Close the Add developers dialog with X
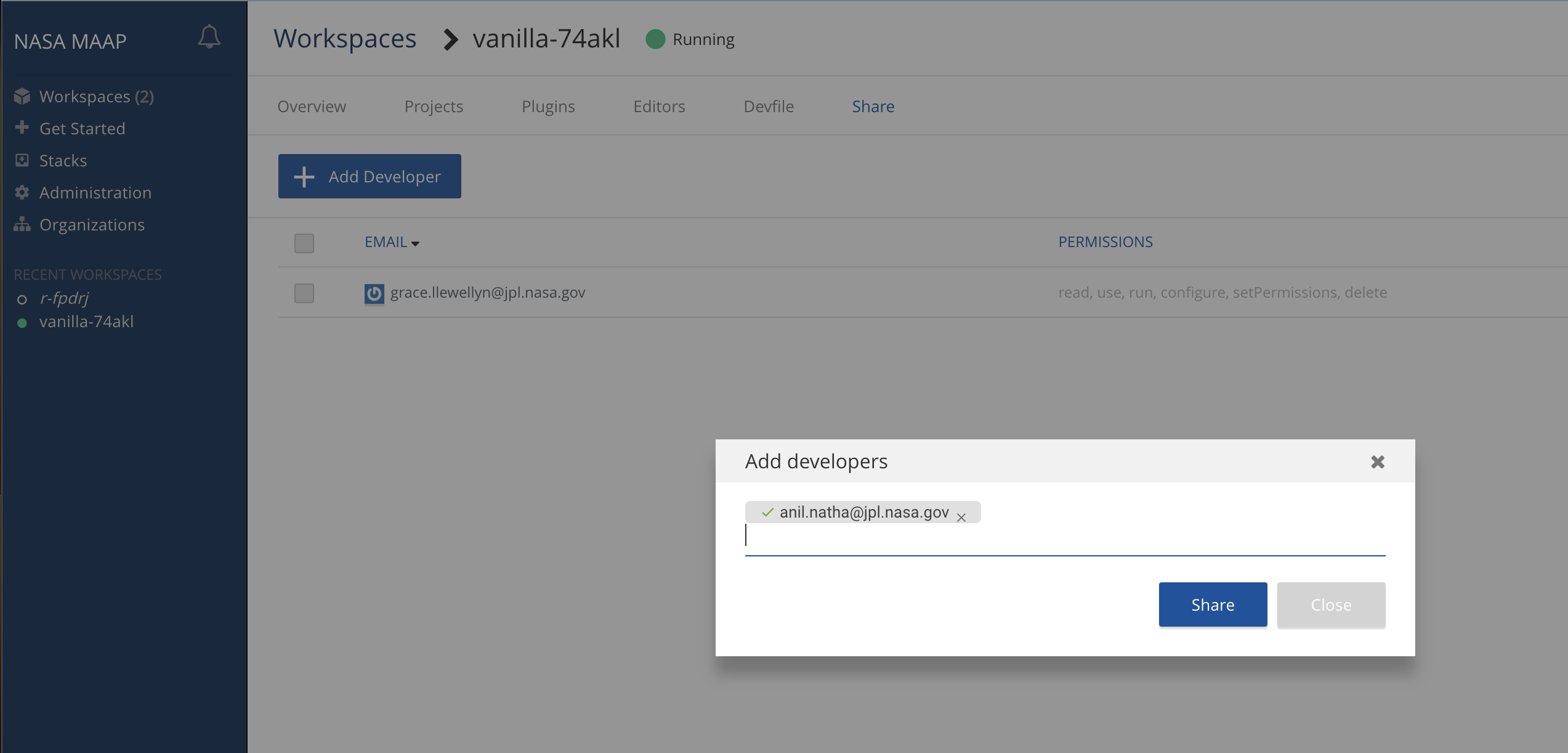Viewport: 1568px width, 753px height. [x=1378, y=462]
